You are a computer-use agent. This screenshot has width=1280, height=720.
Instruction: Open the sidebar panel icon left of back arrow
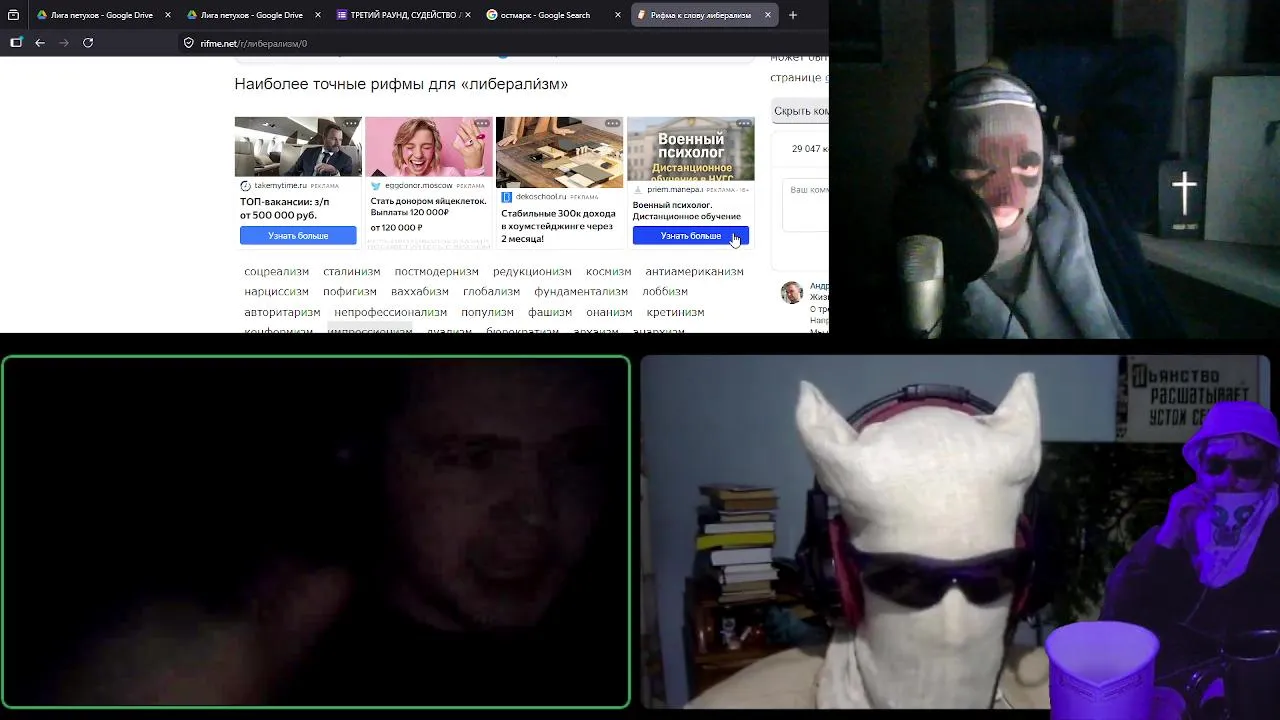click(x=16, y=43)
